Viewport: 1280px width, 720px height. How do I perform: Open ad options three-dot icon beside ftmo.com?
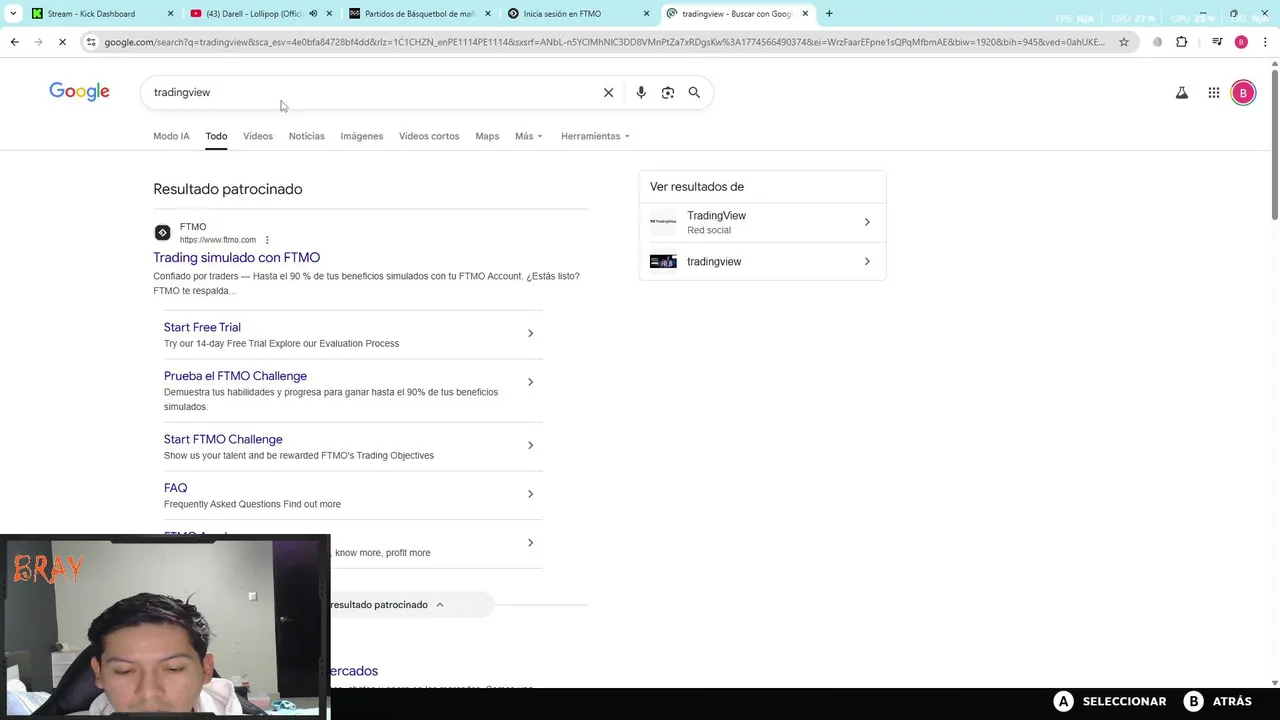[x=267, y=240]
